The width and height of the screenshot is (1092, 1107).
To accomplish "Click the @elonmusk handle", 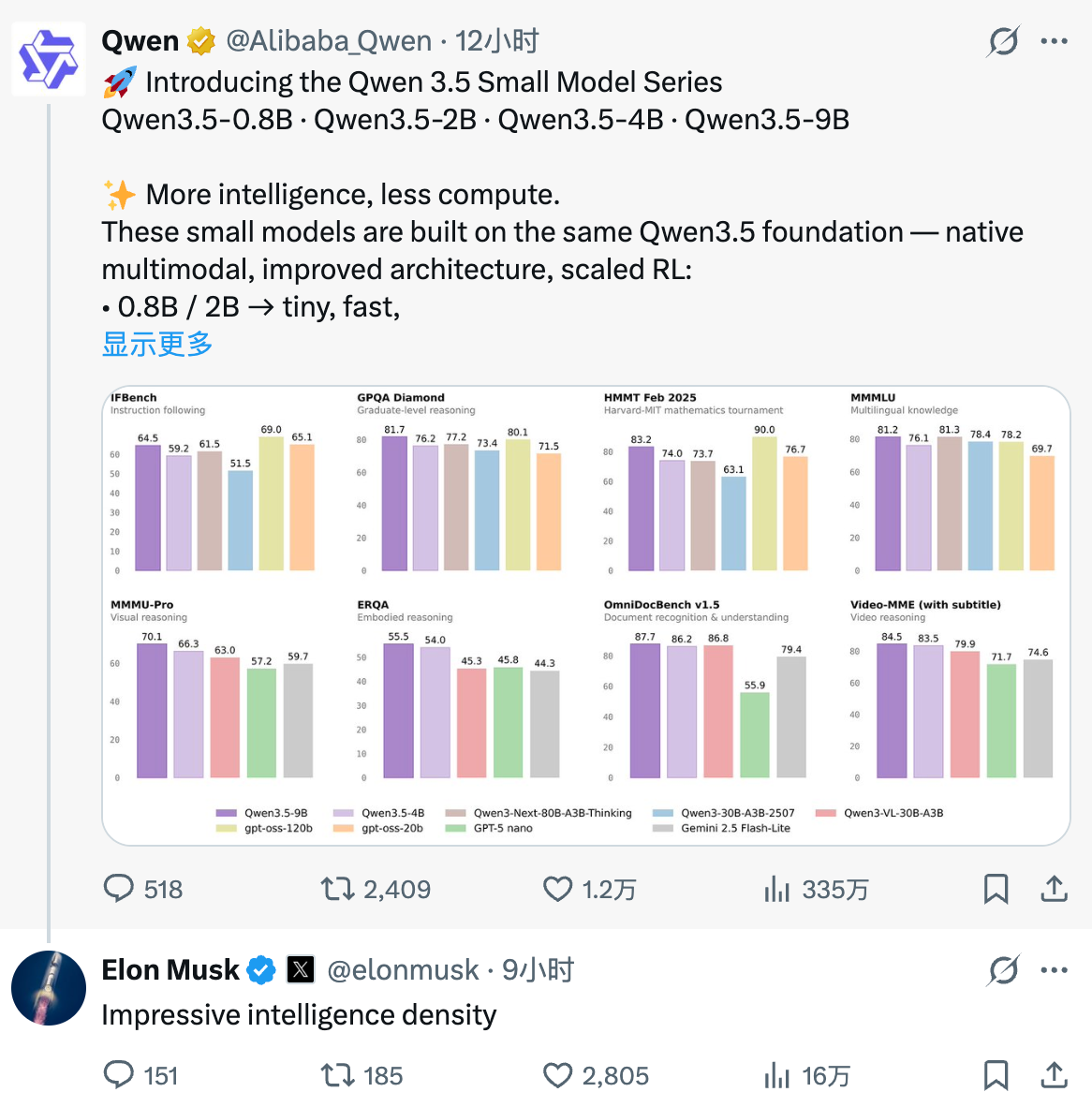I will 403,970.
